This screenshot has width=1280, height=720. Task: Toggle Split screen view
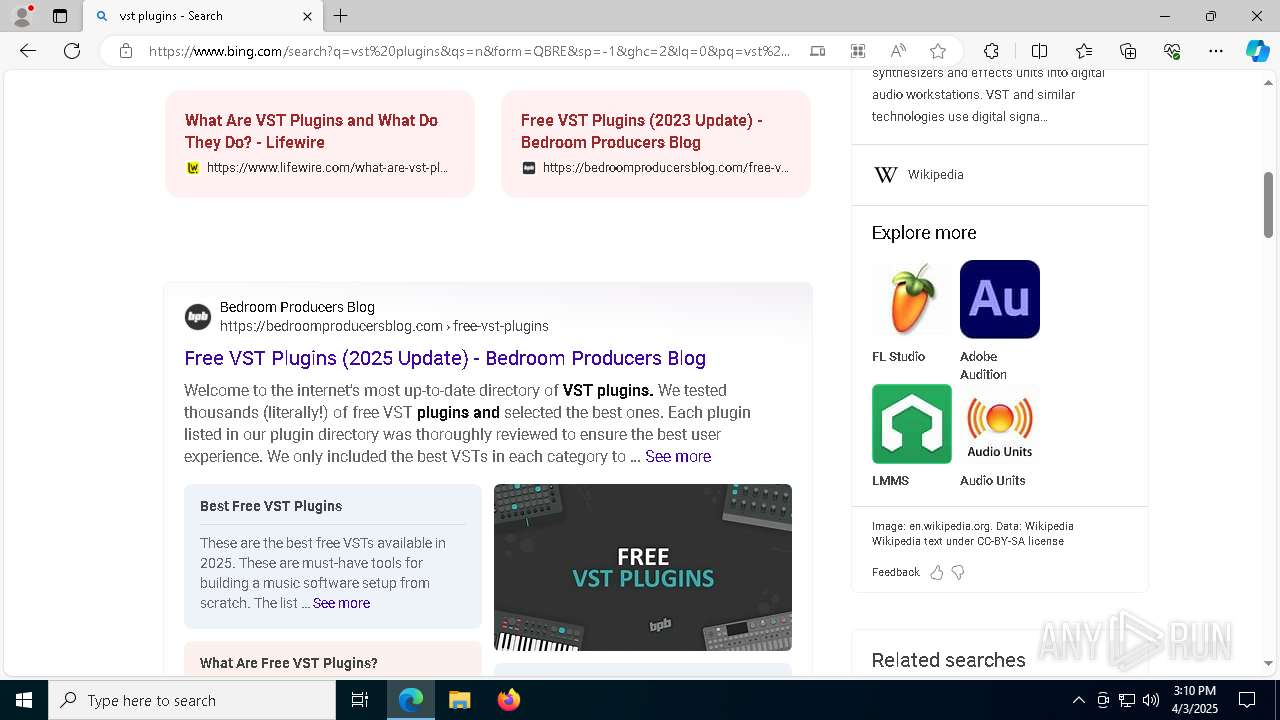1040,51
